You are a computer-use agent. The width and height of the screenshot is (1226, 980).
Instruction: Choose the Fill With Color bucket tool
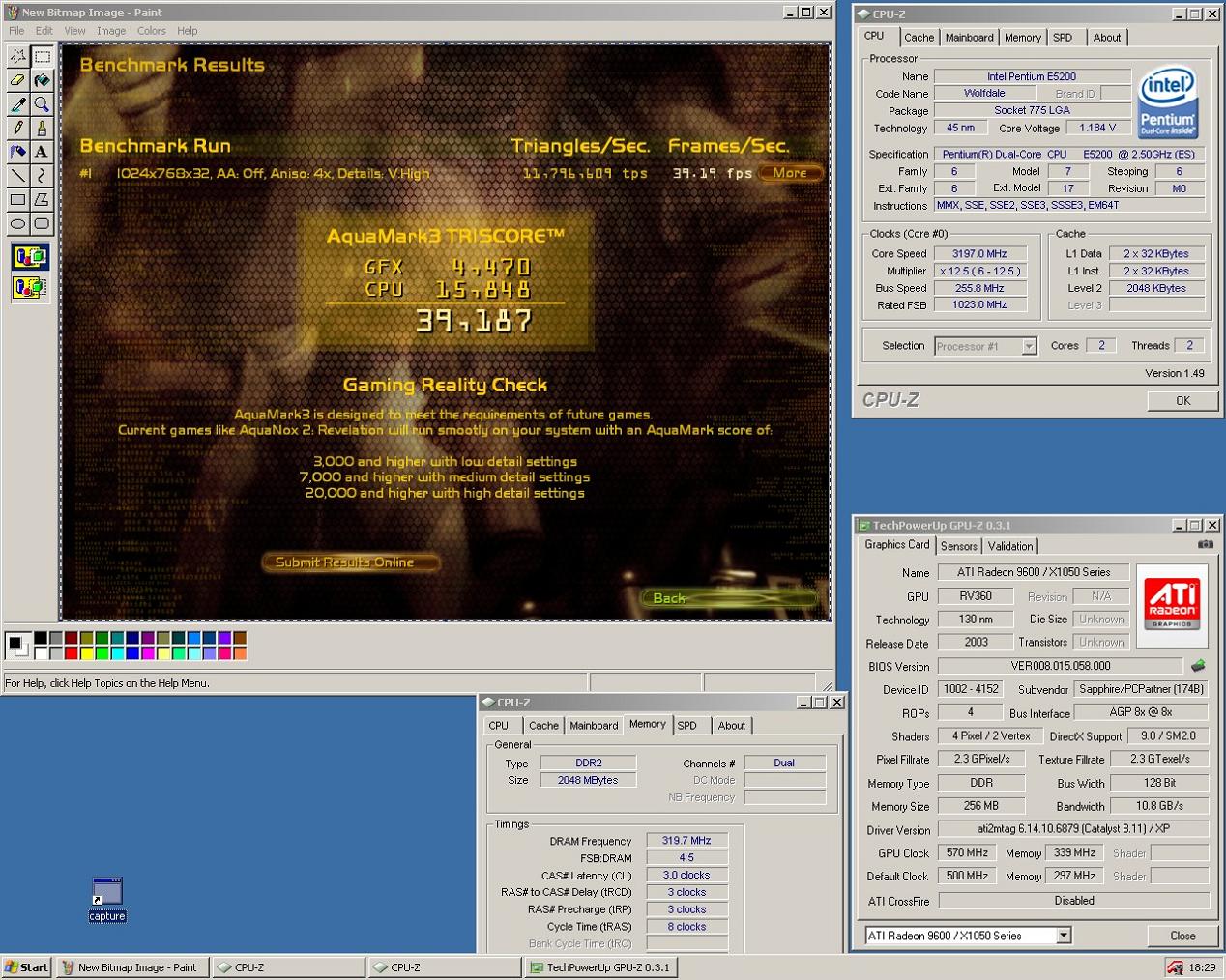[x=42, y=80]
